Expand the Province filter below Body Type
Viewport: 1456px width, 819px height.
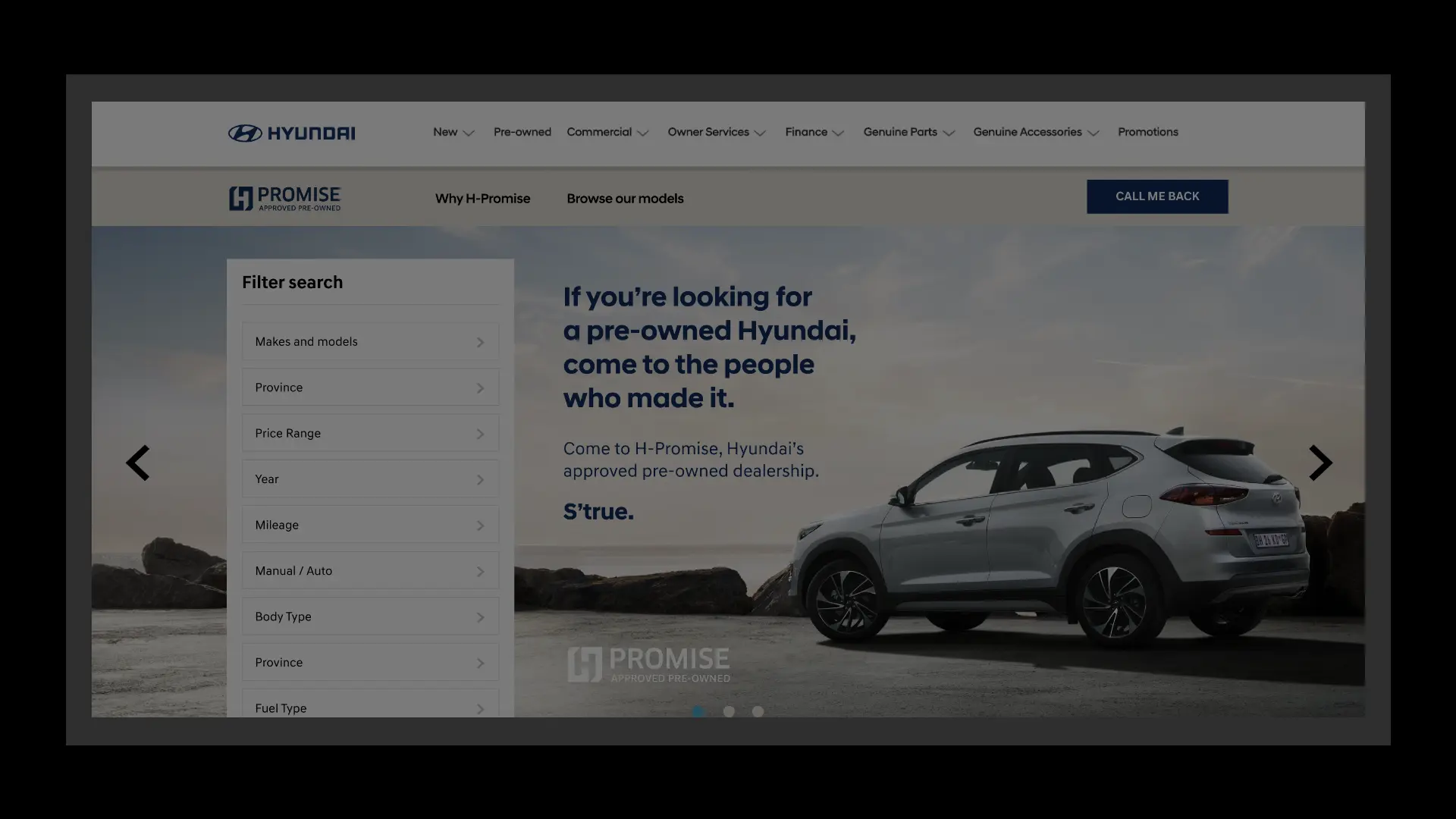click(x=370, y=663)
